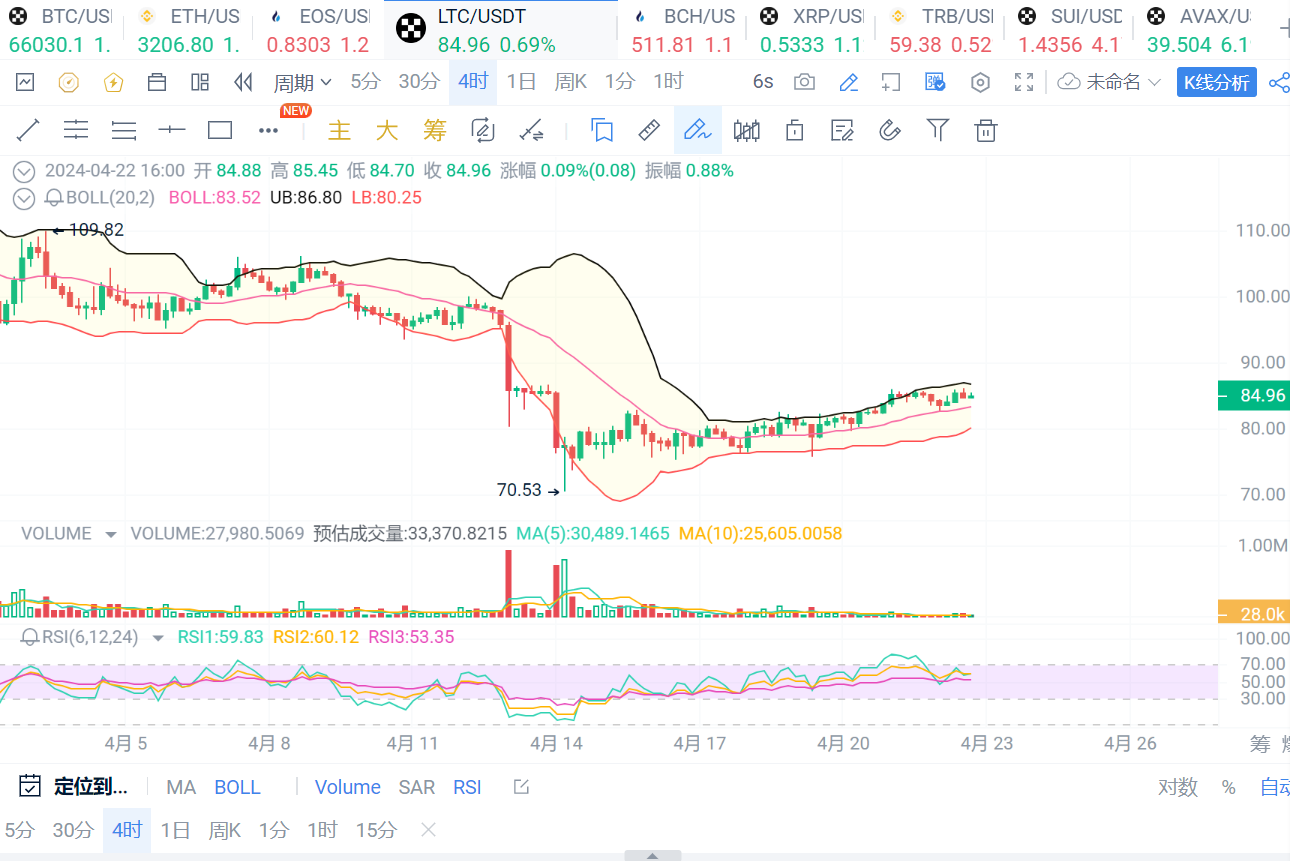Viewport: 1290px width, 861px height.
Task: Click the diagonal line with arrows icon
Action: pos(531,130)
